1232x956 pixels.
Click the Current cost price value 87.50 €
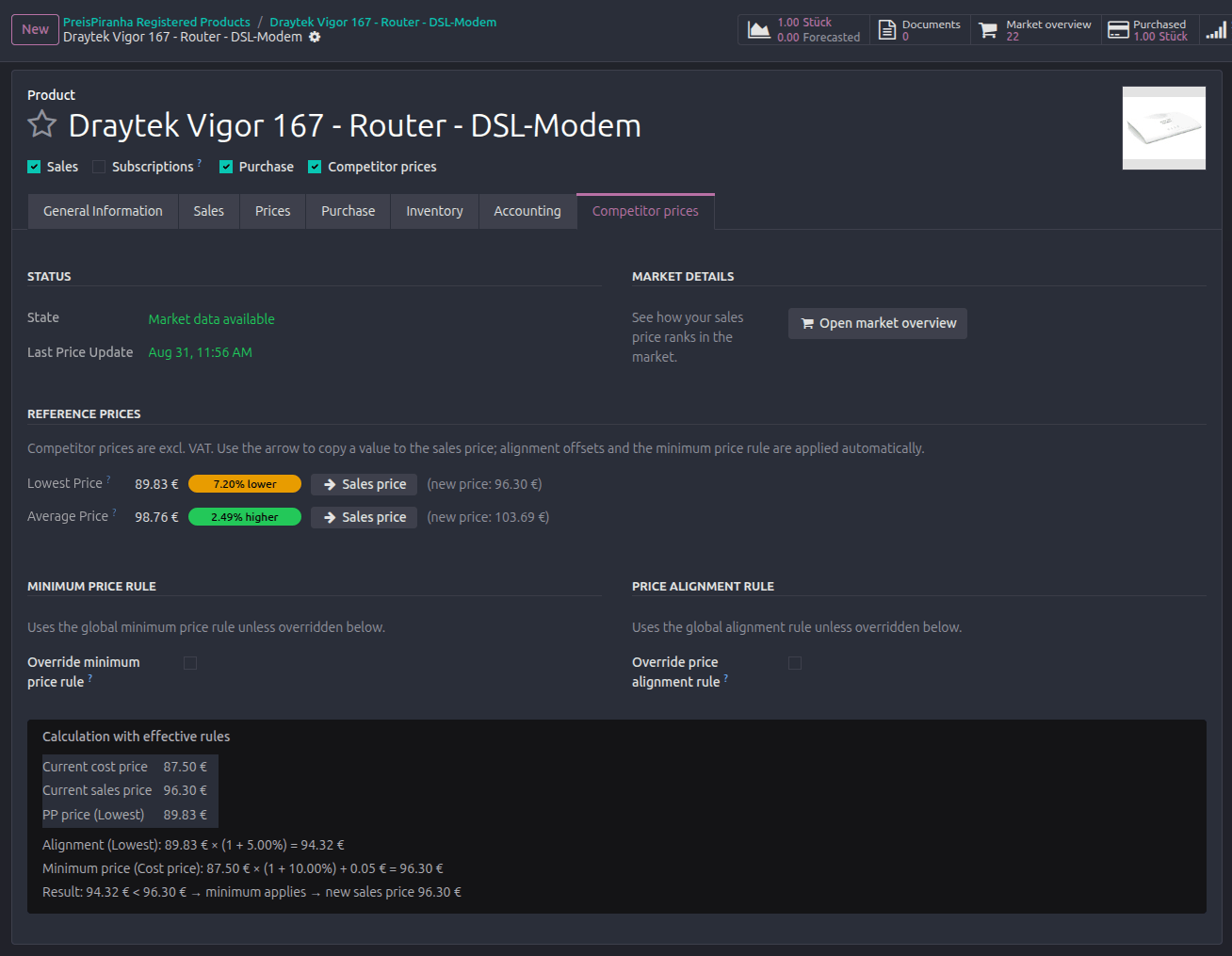(186, 767)
